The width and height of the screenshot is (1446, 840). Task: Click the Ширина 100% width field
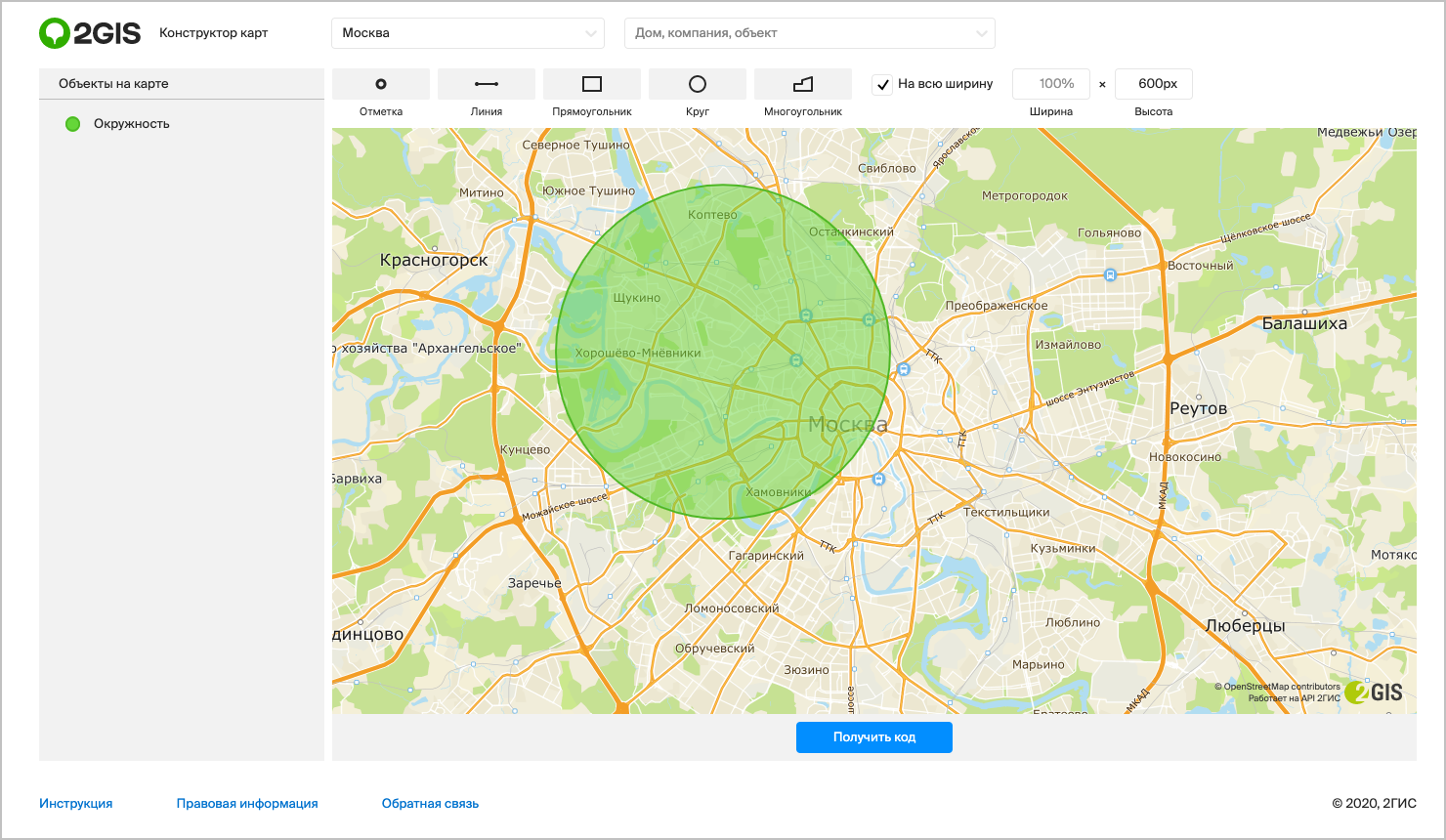[1051, 84]
